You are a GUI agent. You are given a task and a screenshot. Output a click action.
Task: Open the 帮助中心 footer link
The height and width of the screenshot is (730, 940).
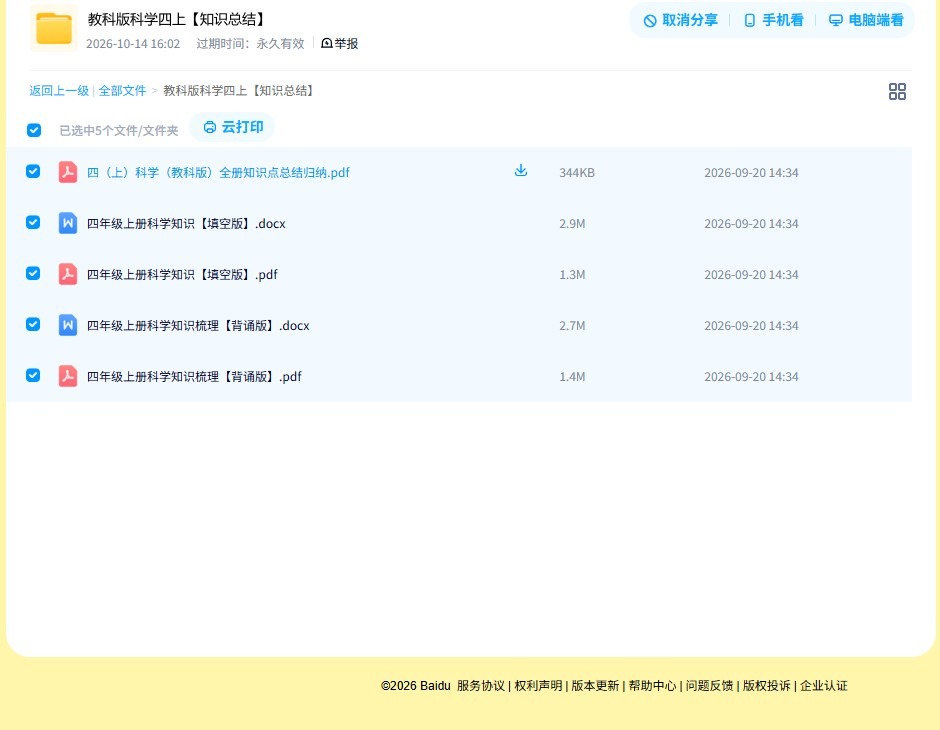pyautogui.click(x=652, y=686)
